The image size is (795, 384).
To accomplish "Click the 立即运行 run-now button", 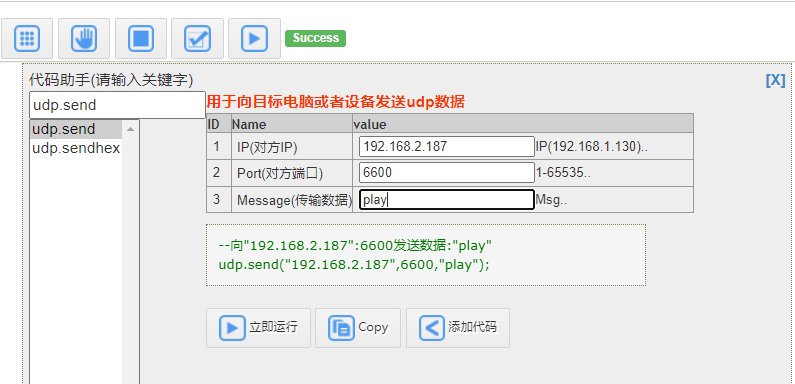I will coord(258,328).
